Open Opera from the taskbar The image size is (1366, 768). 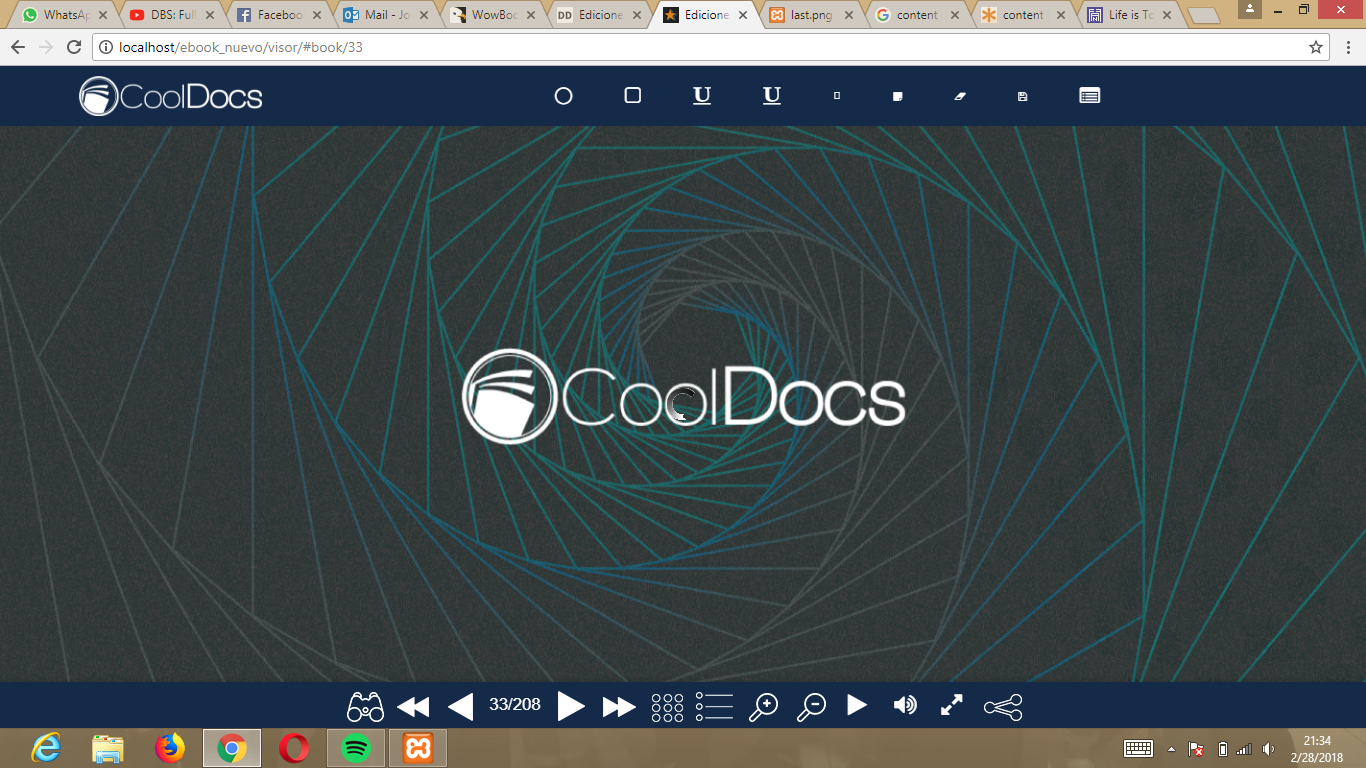tap(294, 747)
